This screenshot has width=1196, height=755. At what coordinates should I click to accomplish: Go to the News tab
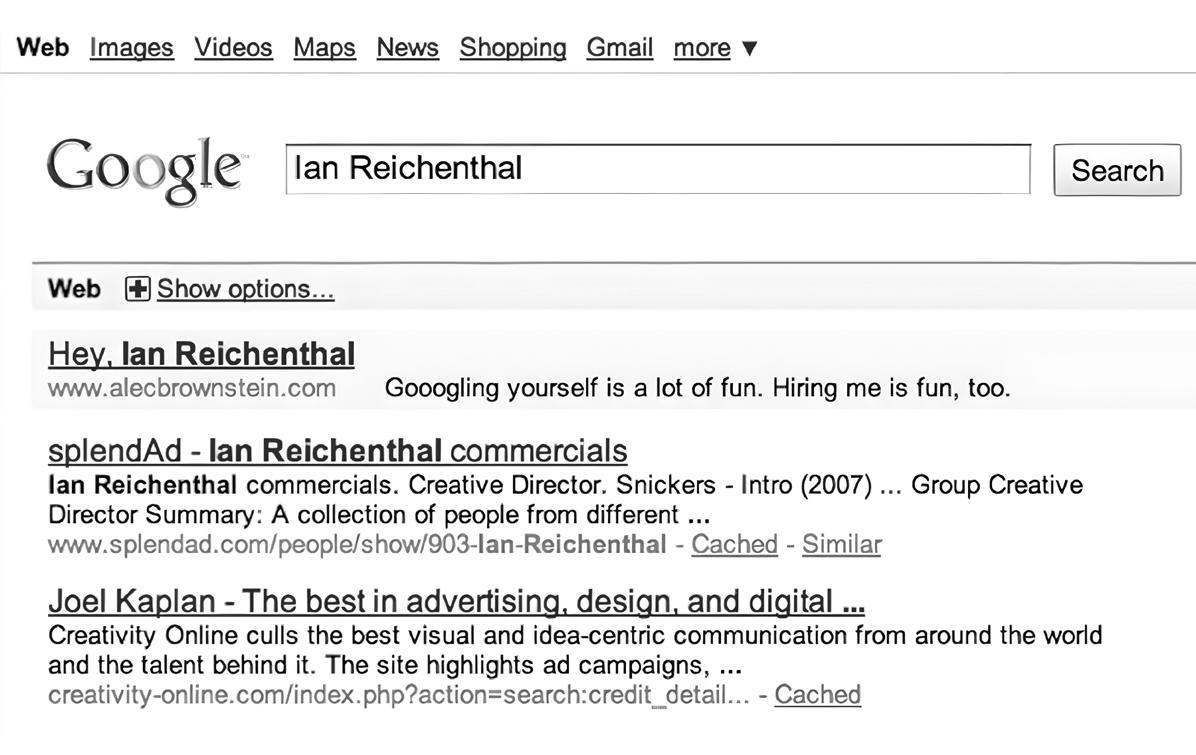[407, 48]
